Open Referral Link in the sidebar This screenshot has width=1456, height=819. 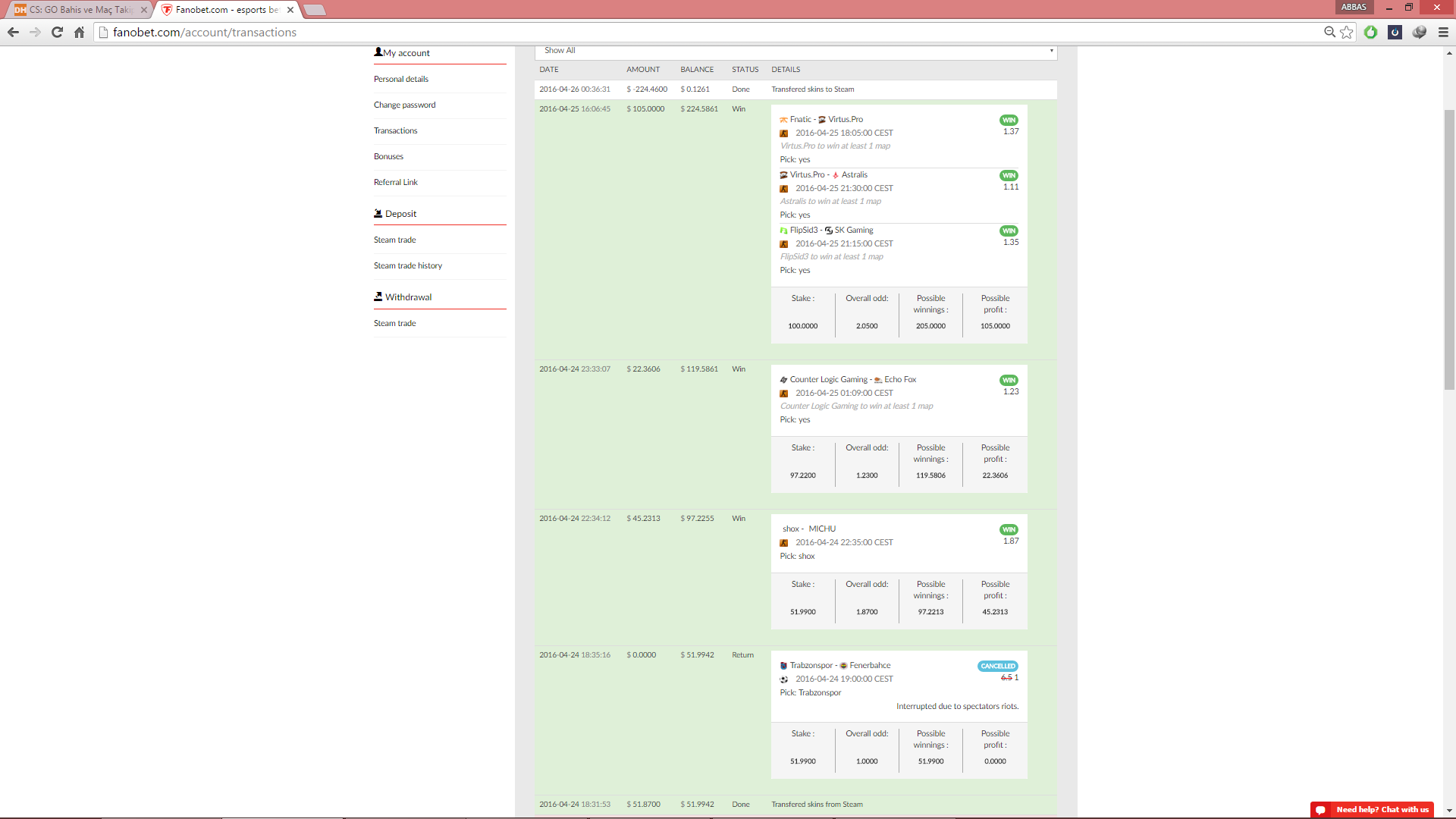395,182
